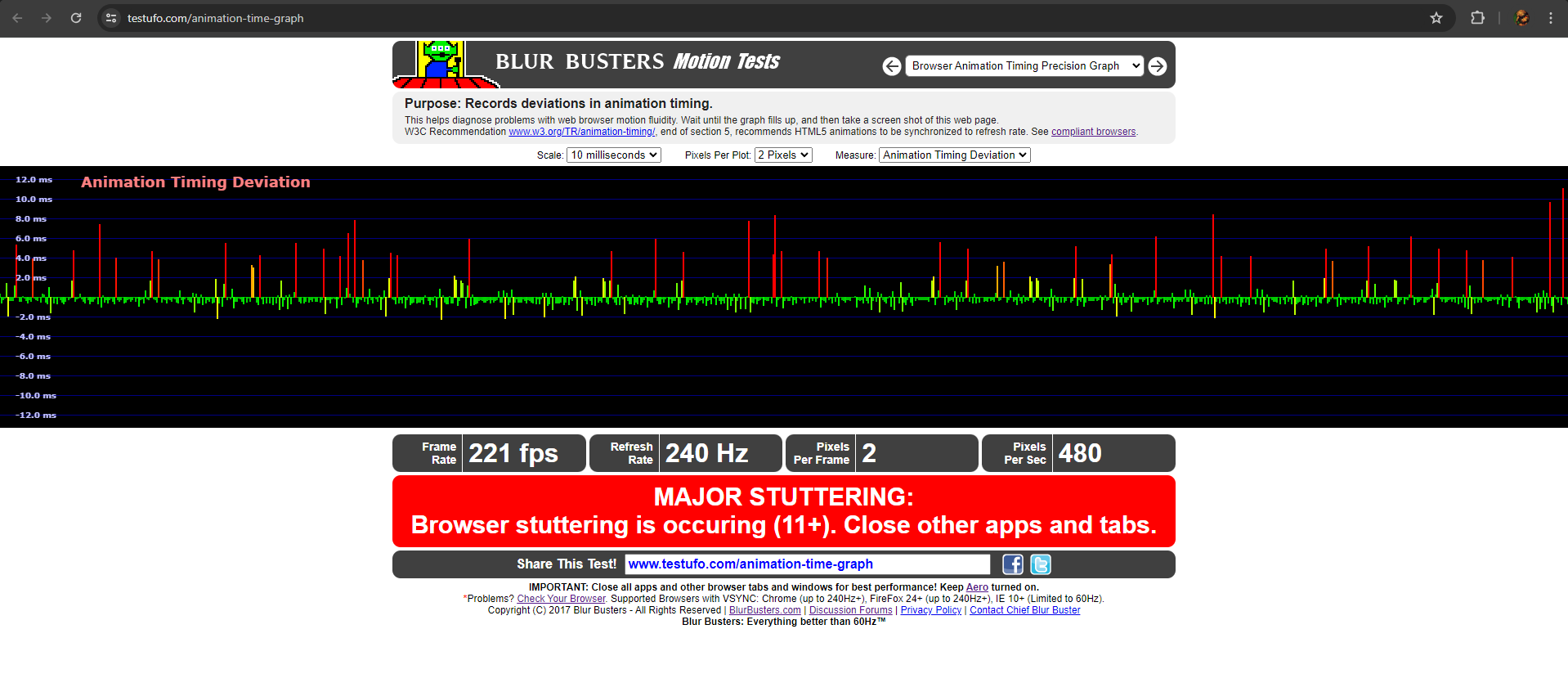This screenshot has width=1568, height=692.
Task: Open the Measure Animation Timing Deviation dropdown
Action: click(x=955, y=155)
